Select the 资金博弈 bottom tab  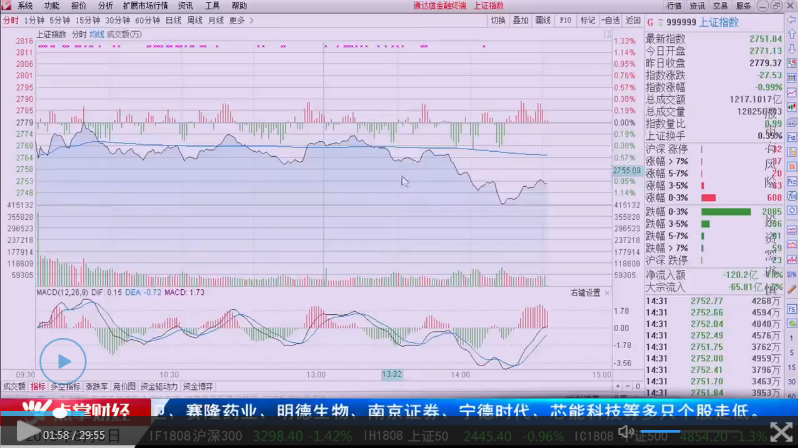click(x=197, y=387)
